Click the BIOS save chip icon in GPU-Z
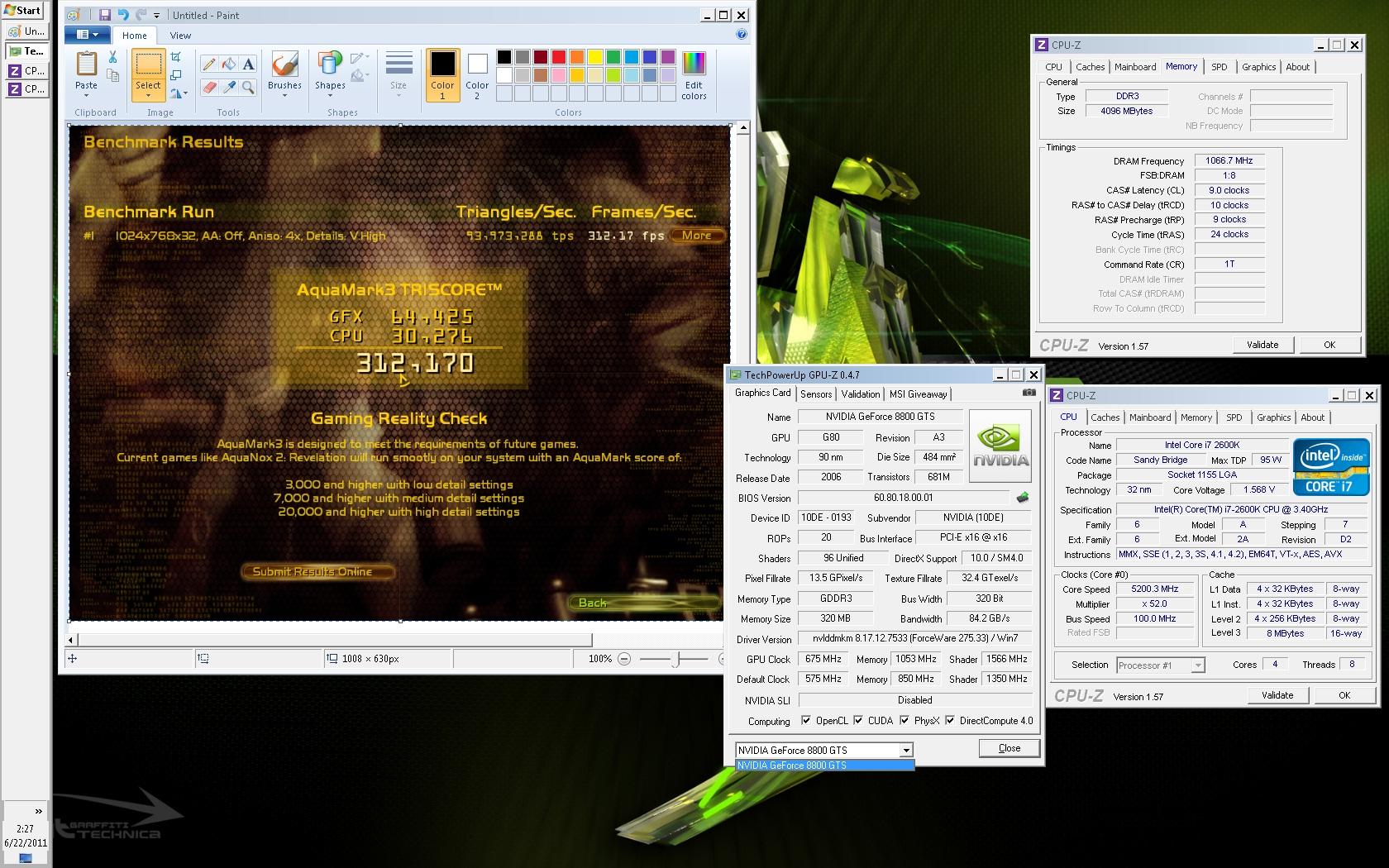The height and width of the screenshot is (868, 1389). tap(1023, 498)
